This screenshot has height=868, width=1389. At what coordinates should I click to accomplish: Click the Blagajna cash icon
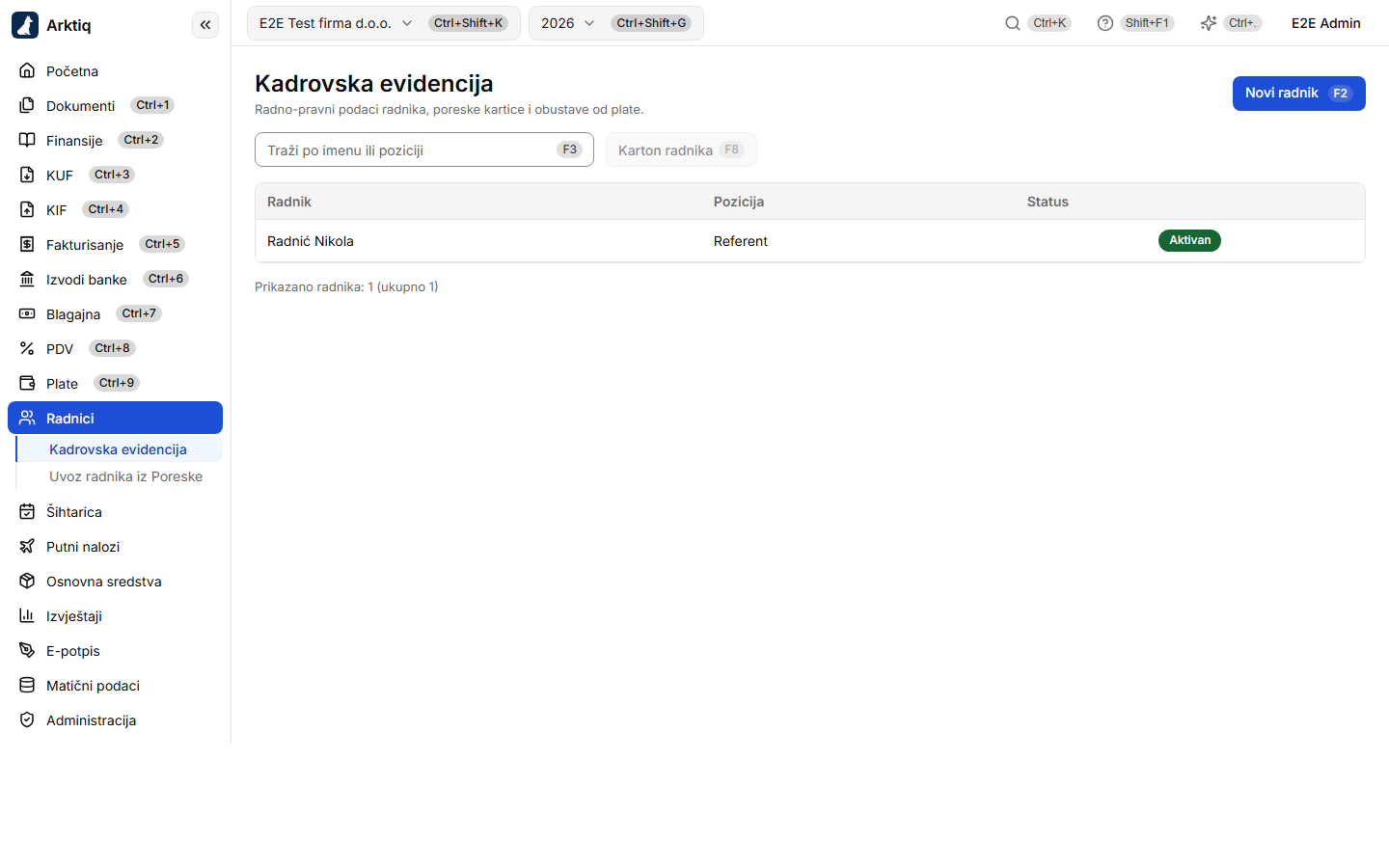coord(27,313)
